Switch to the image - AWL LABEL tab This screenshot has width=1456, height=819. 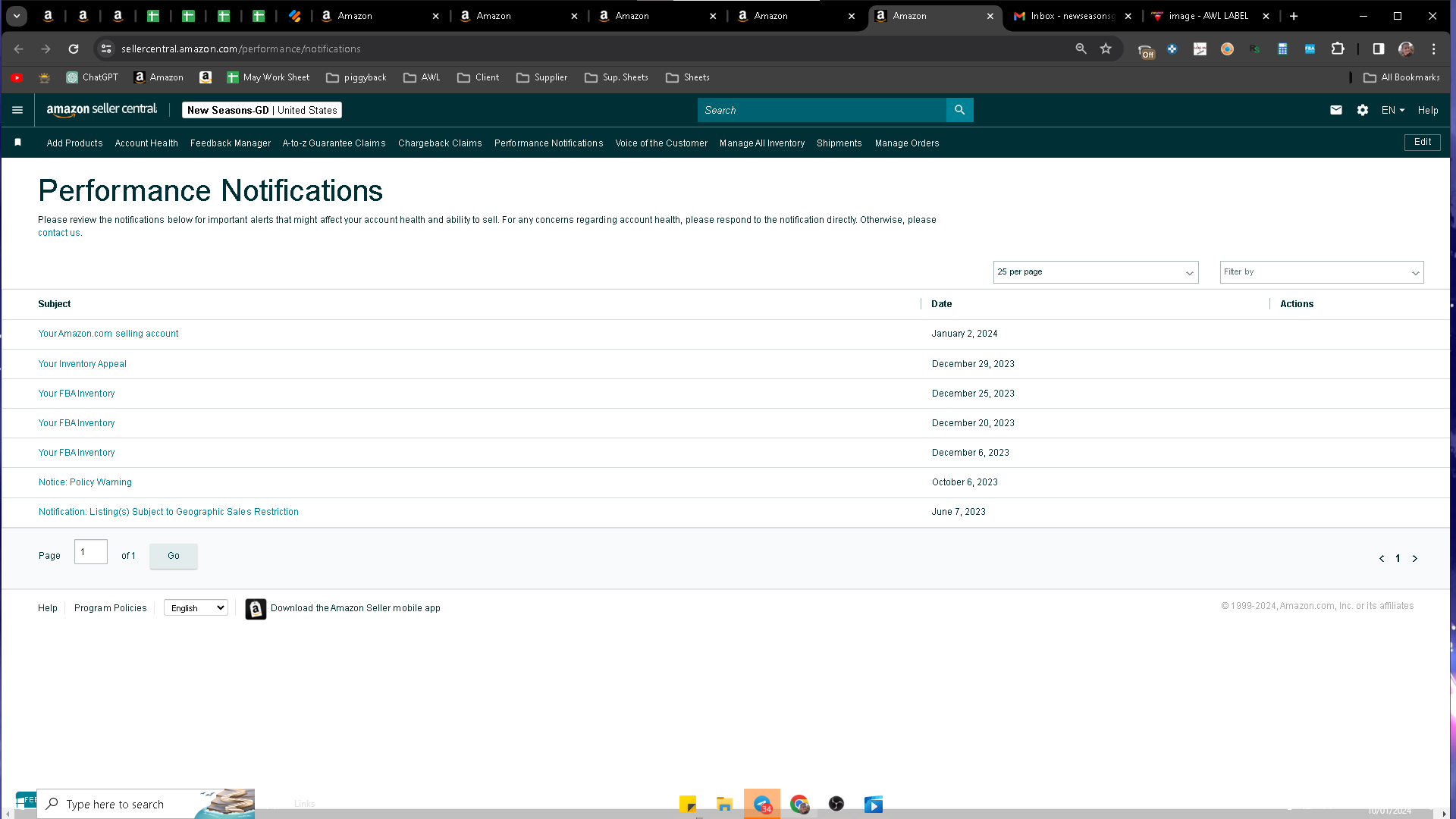point(1210,16)
